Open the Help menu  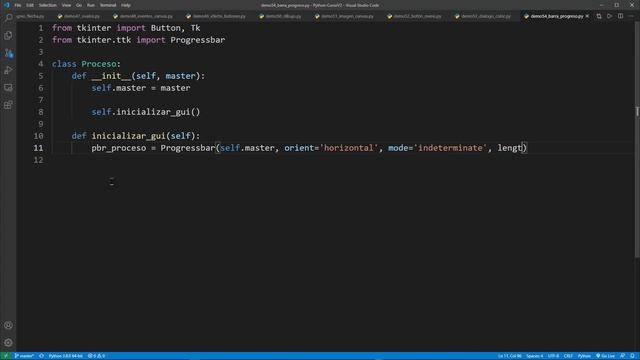pyautogui.click(x=126, y=5)
